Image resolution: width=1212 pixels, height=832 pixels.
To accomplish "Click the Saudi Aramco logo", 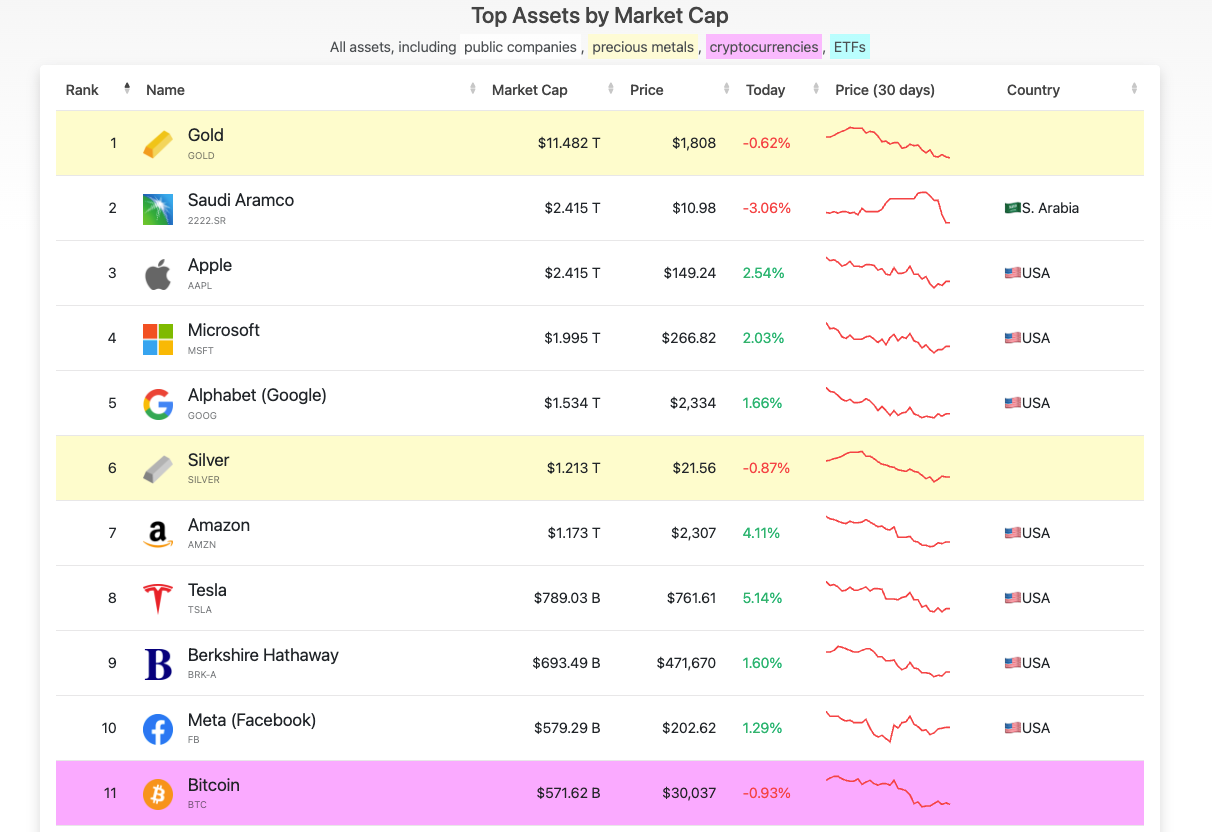I will (158, 208).
